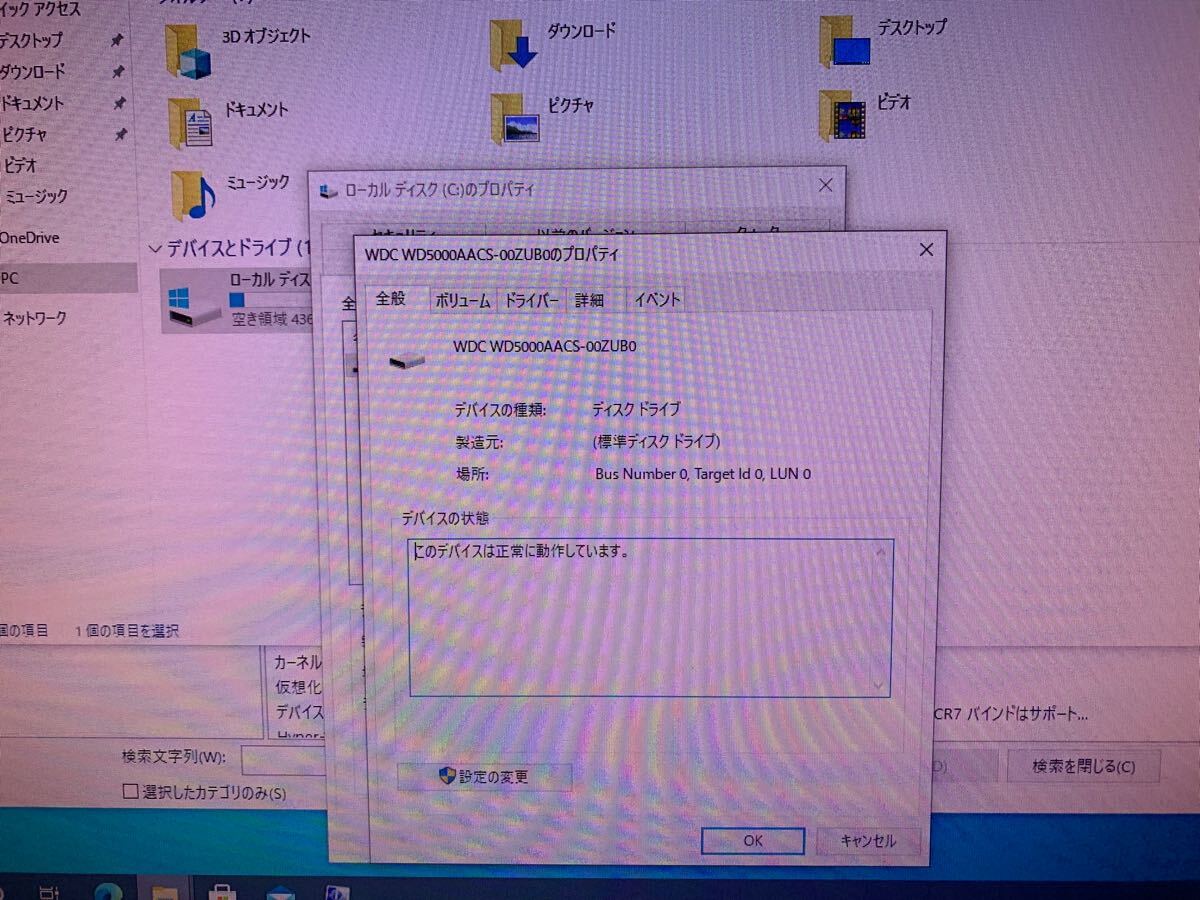The image size is (1200, 900).
Task: Click the 検索を閉じる(C) button
Action: tap(1084, 767)
